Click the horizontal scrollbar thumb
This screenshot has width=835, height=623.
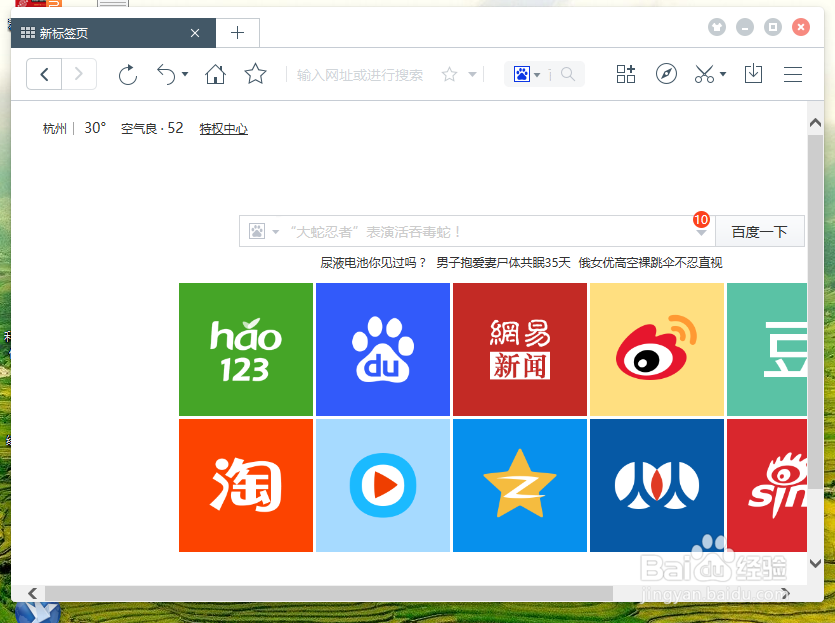tap(329, 593)
